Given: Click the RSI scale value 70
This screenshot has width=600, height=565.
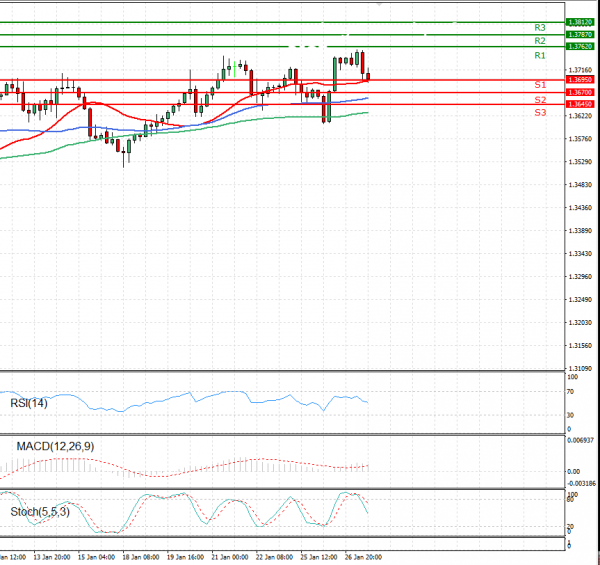Looking at the screenshot, I should pos(570,392).
